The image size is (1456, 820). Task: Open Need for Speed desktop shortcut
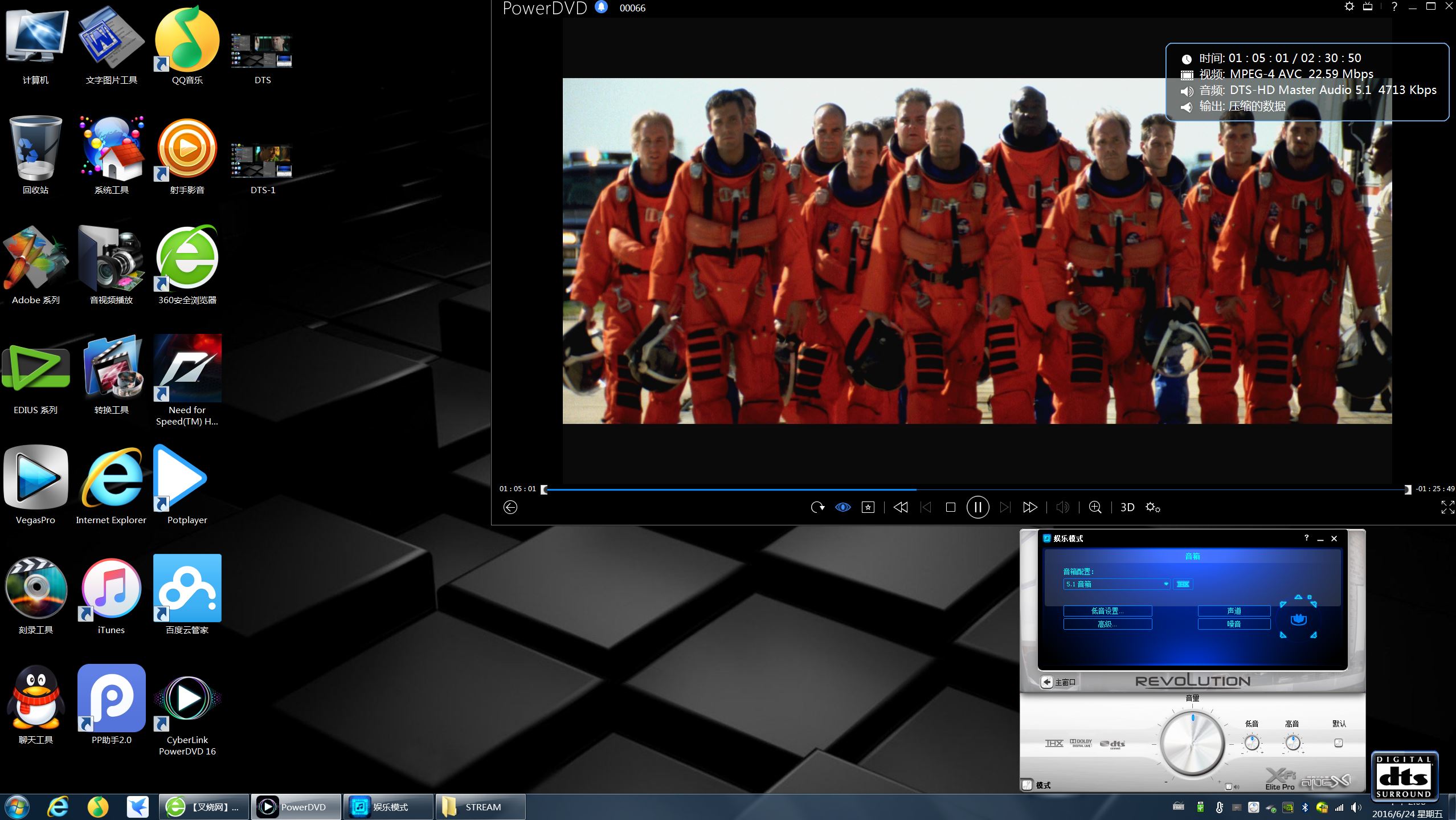pyautogui.click(x=187, y=381)
